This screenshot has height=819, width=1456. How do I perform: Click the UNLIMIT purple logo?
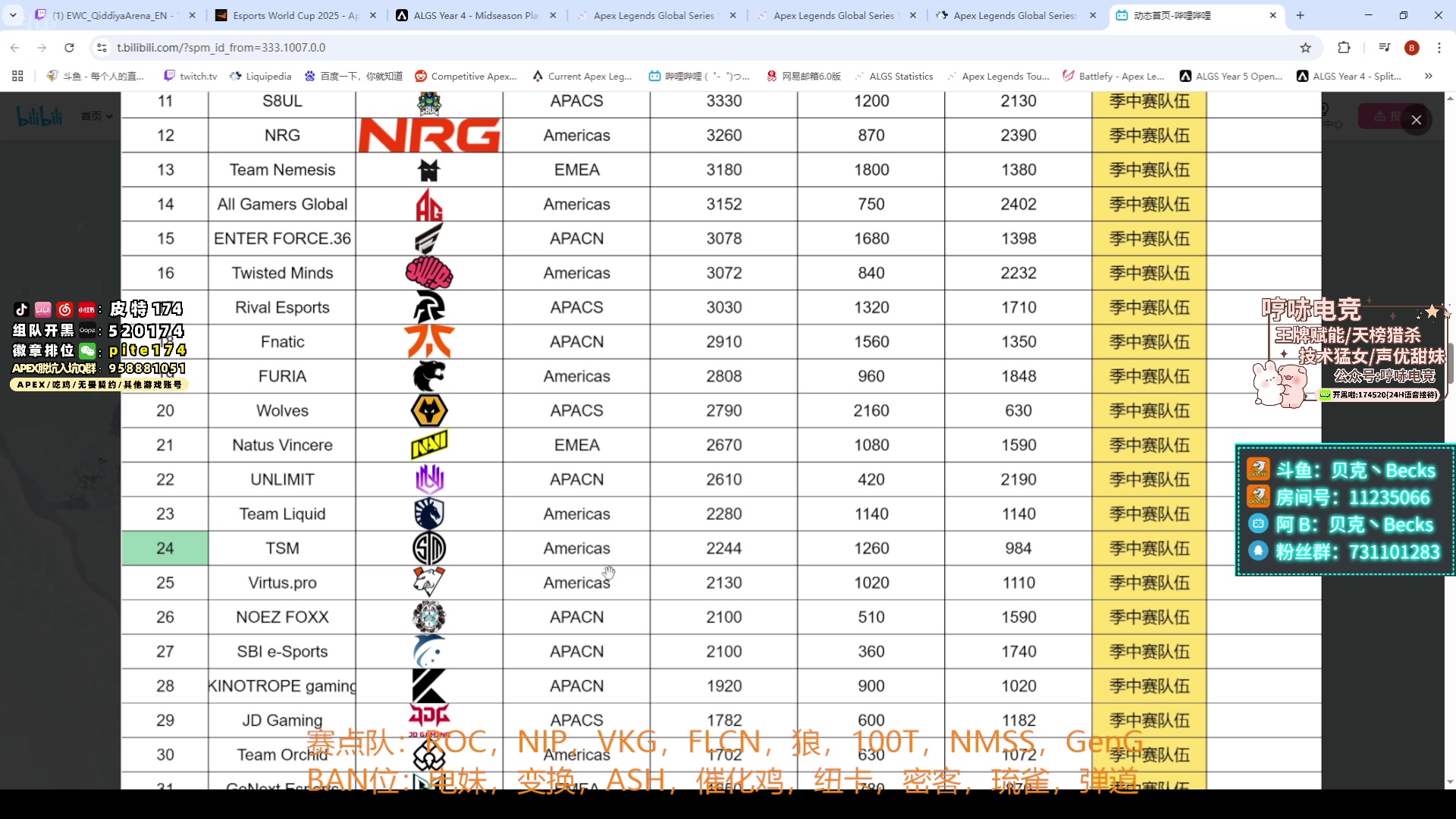click(429, 479)
